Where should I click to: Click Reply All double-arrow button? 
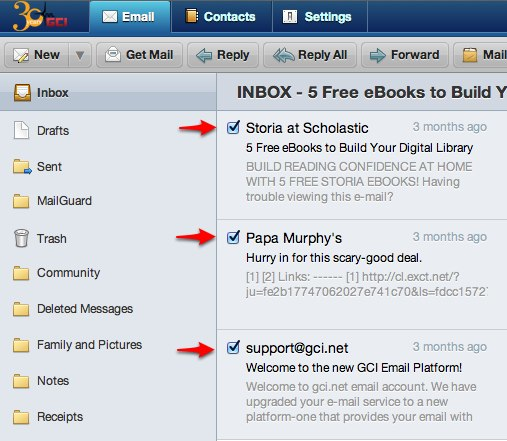[310, 55]
